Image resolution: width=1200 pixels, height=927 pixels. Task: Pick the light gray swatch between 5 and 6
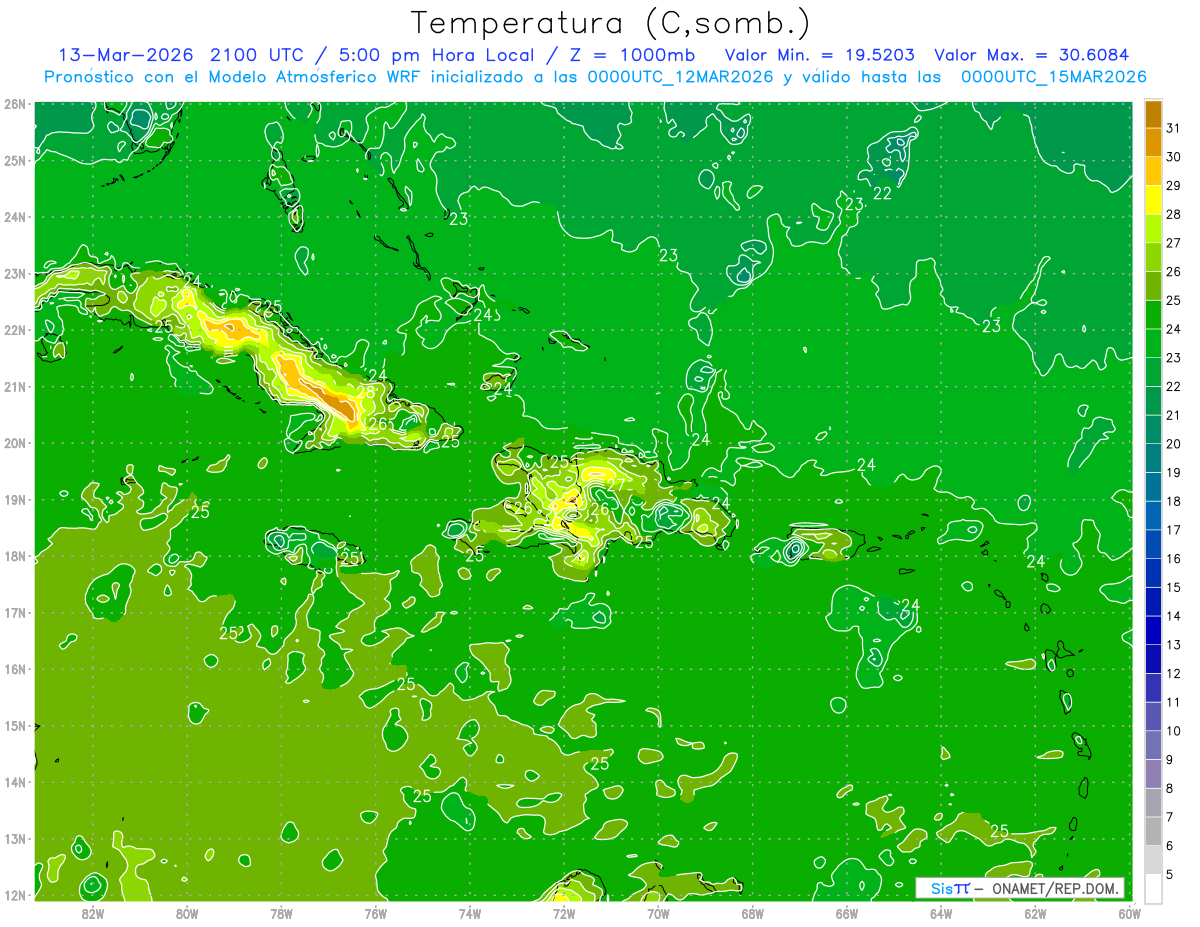tap(1153, 860)
